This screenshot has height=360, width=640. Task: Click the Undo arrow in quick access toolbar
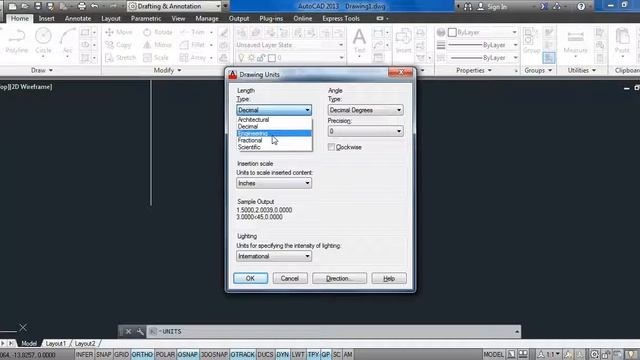pyautogui.click(x=95, y=6)
